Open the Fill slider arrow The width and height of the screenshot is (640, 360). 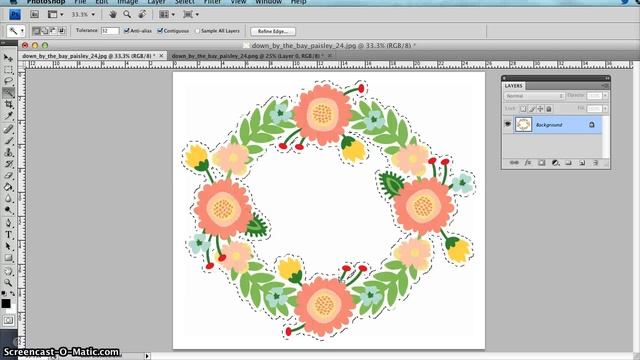tap(605, 109)
